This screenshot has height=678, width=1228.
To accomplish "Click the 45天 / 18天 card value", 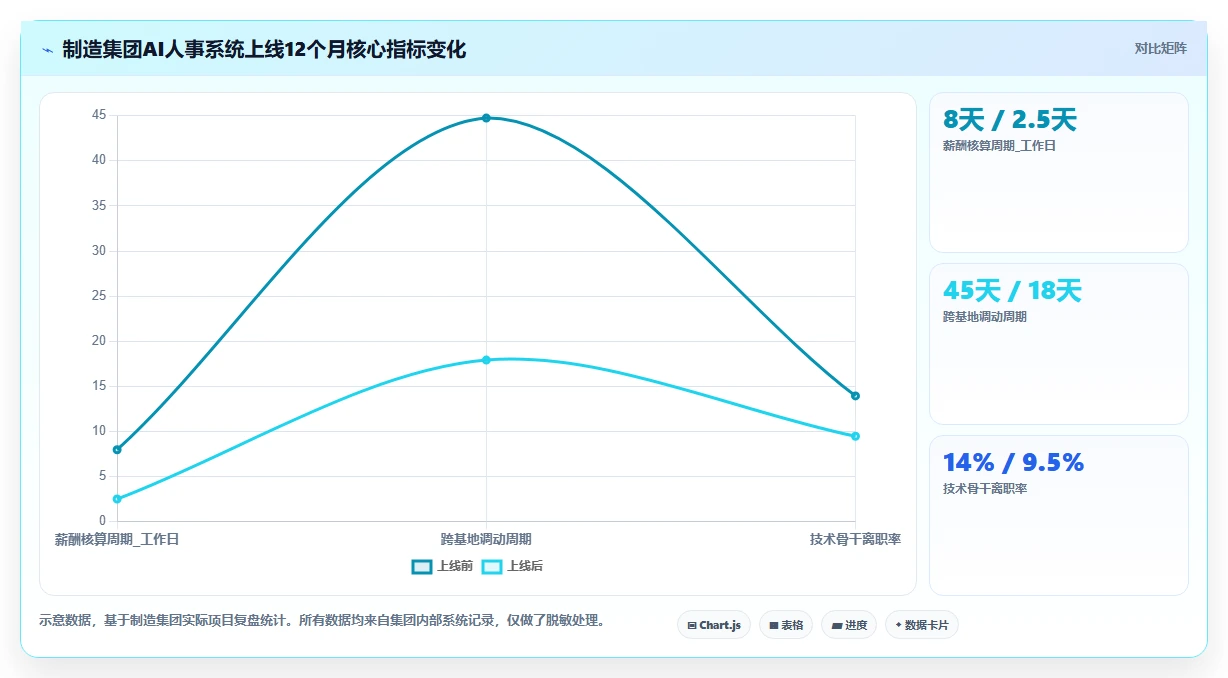I will point(1012,291).
